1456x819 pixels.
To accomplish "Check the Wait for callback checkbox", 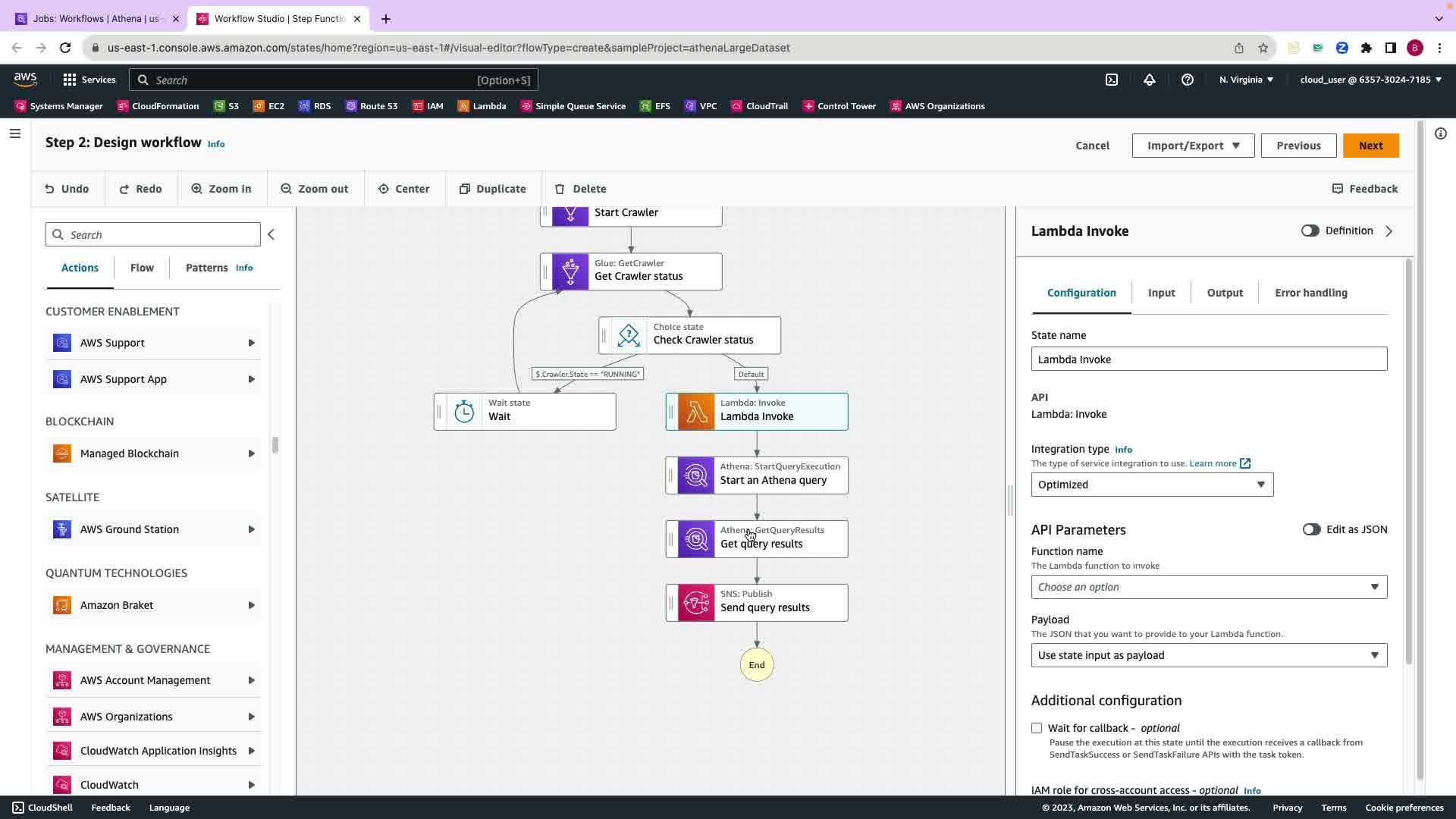I will click(x=1037, y=728).
